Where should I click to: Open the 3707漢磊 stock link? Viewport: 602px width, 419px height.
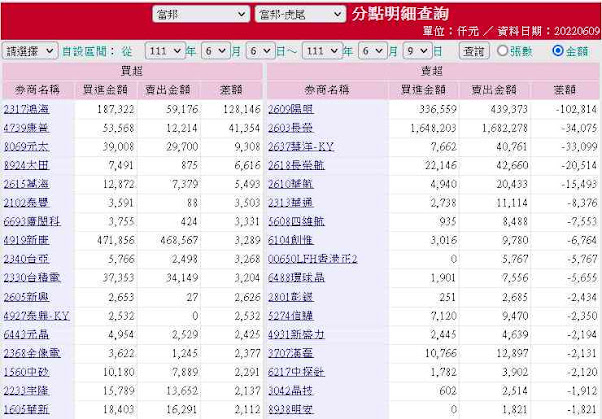(x=291, y=353)
